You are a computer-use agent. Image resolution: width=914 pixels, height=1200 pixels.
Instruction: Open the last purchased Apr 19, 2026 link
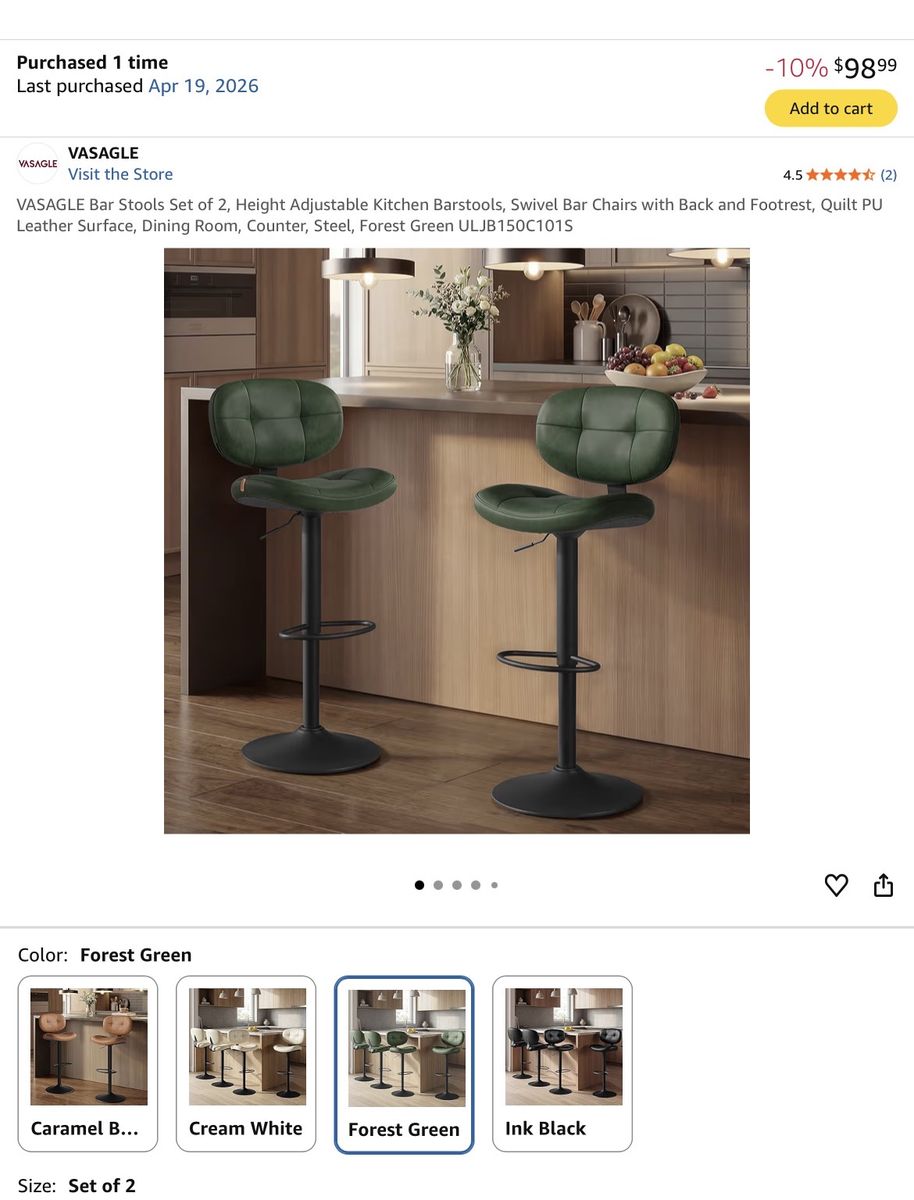point(203,86)
